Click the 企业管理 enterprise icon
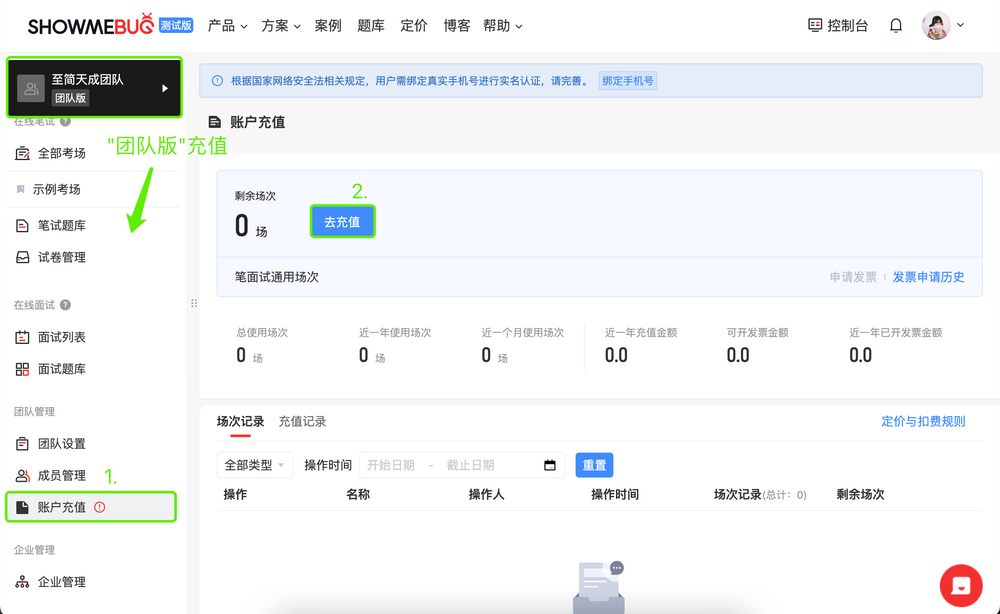The width and height of the screenshot is (1000, 614). (24, 581)
